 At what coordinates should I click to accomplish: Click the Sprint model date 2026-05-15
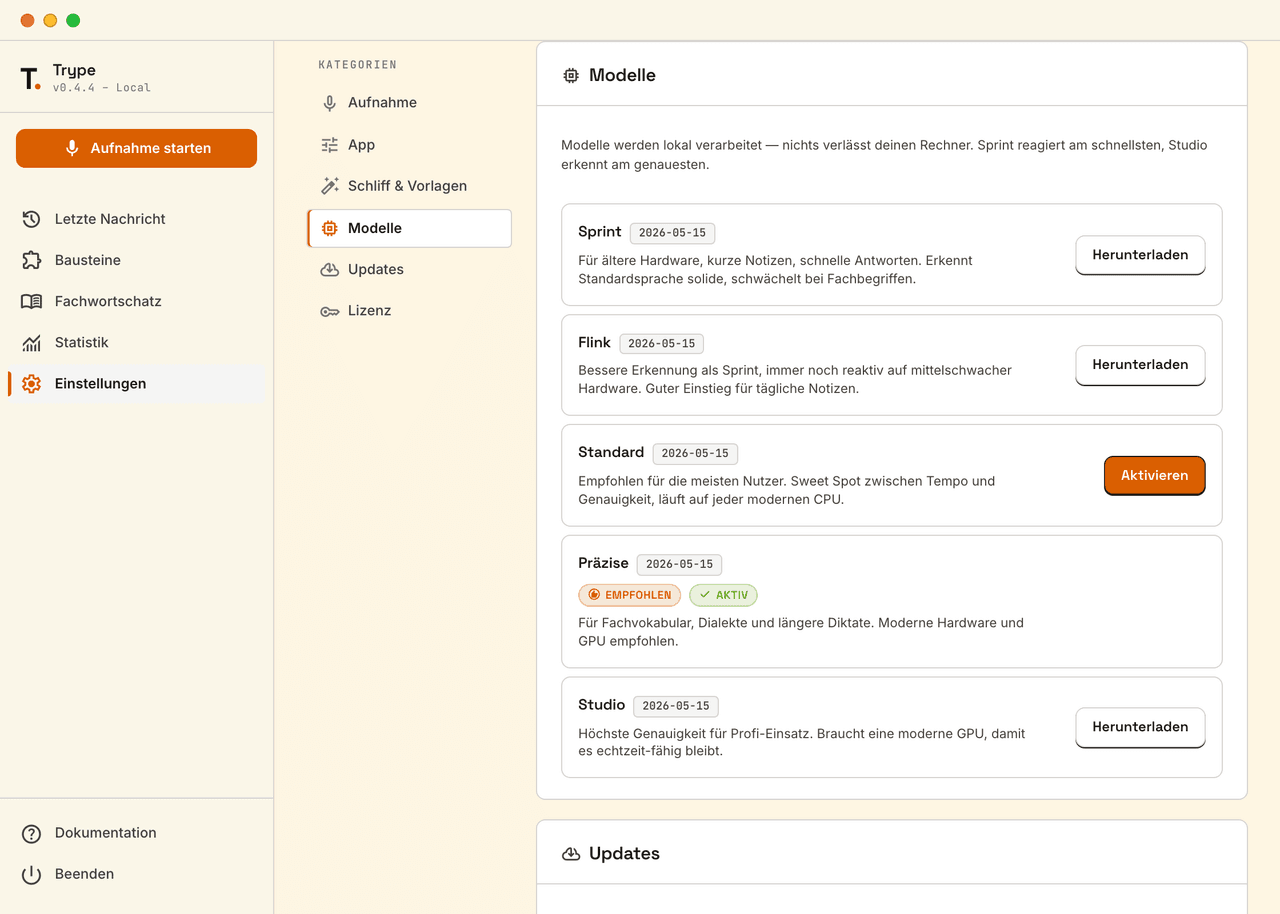click(672, 233)
